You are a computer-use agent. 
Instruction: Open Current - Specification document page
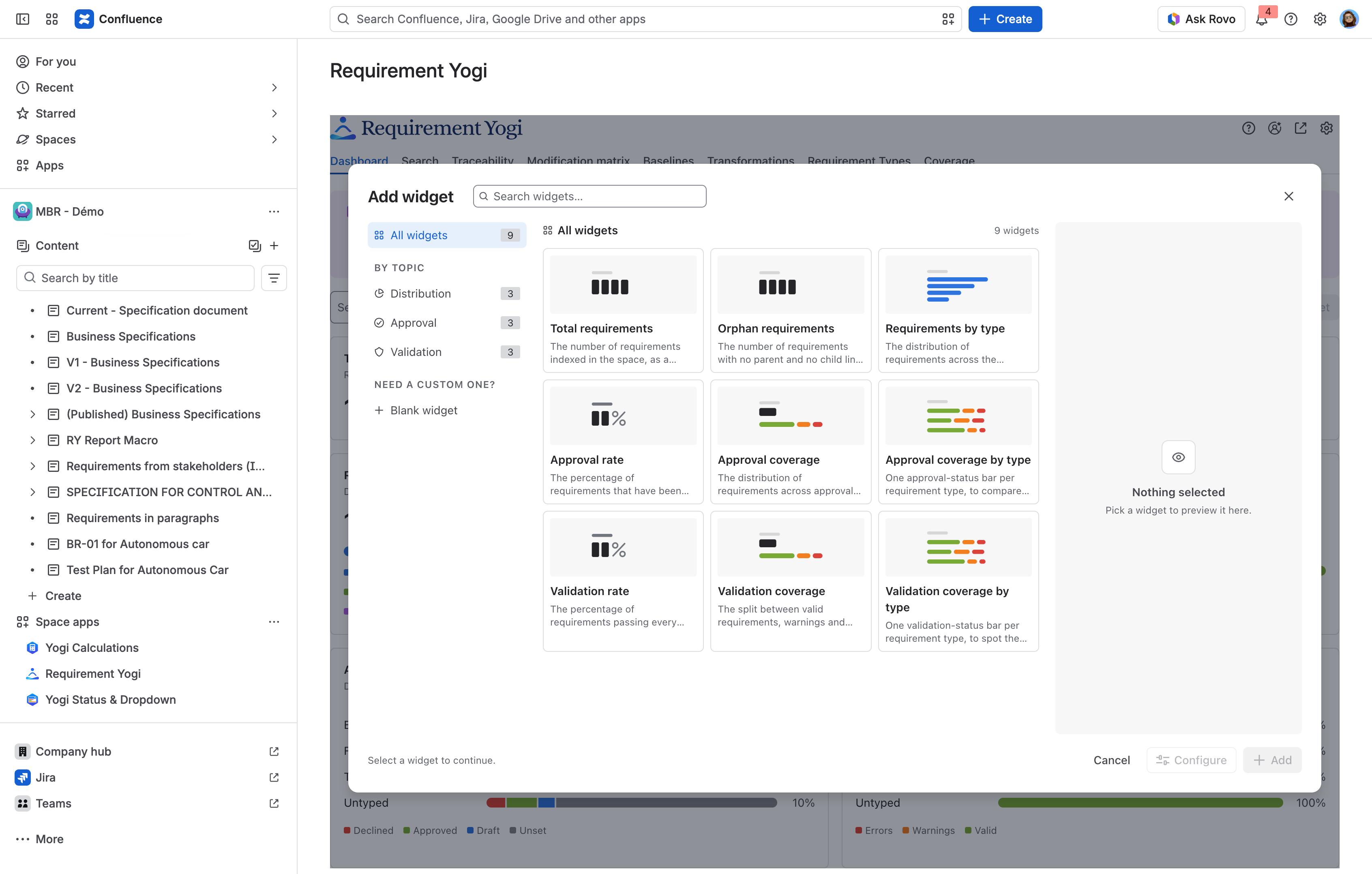pos(156,311)
